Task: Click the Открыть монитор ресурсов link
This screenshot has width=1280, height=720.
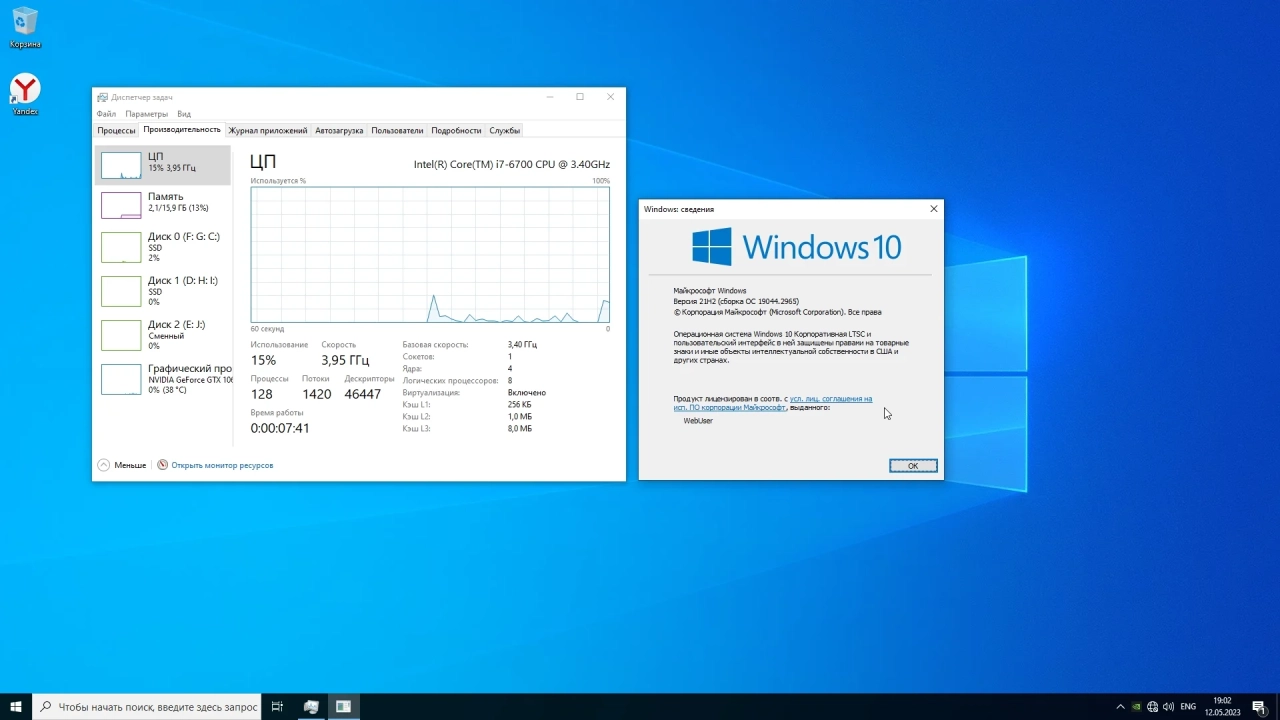Action: click(222, 465)
